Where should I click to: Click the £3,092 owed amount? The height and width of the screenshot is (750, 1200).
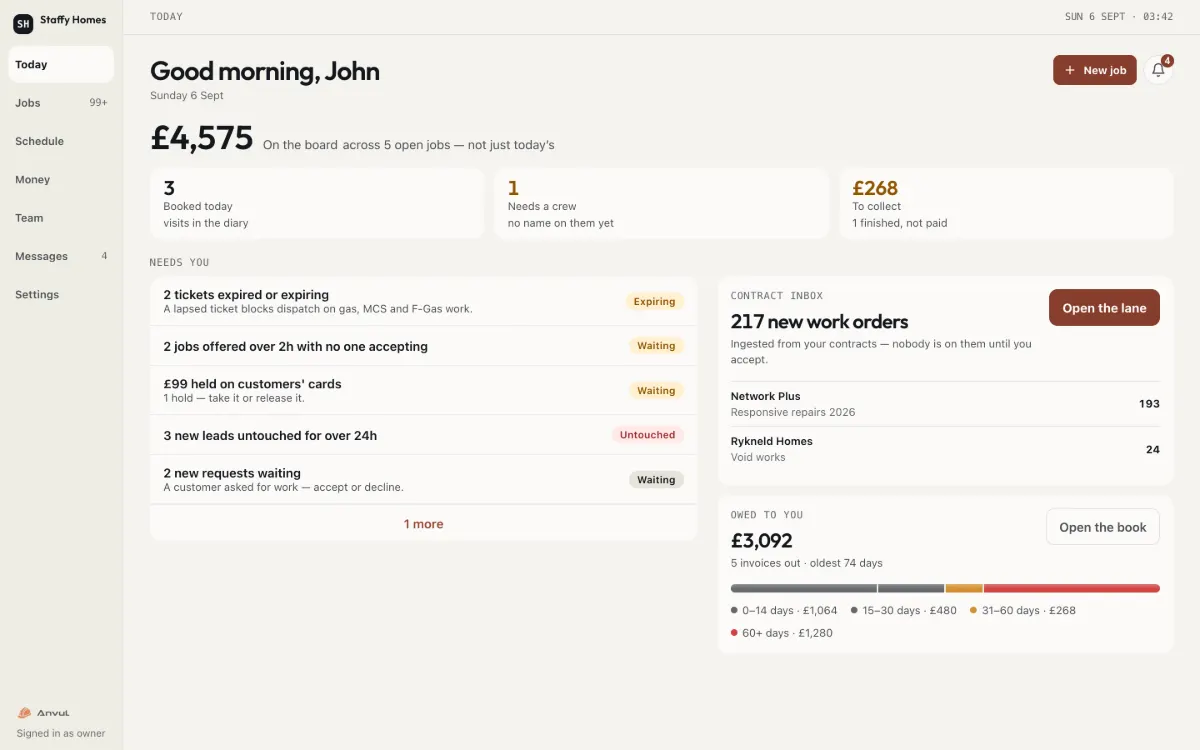click(762, 541)
